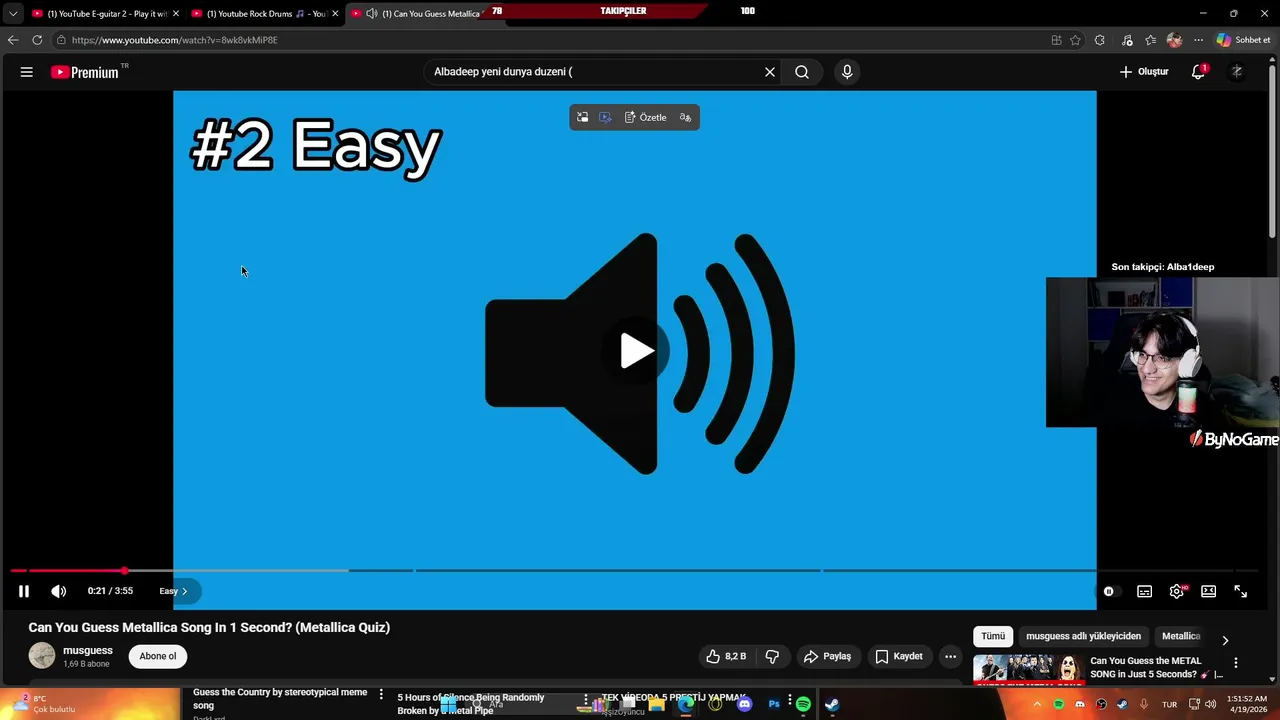Open the YouTube account avatar menu

click(1237, 72)
